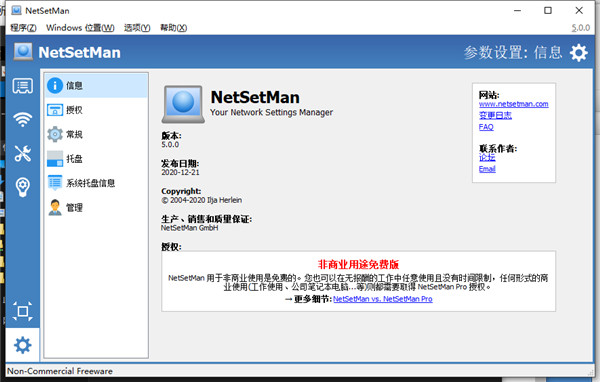
Task: Click the Email contact link
Action: pos(487,169)
